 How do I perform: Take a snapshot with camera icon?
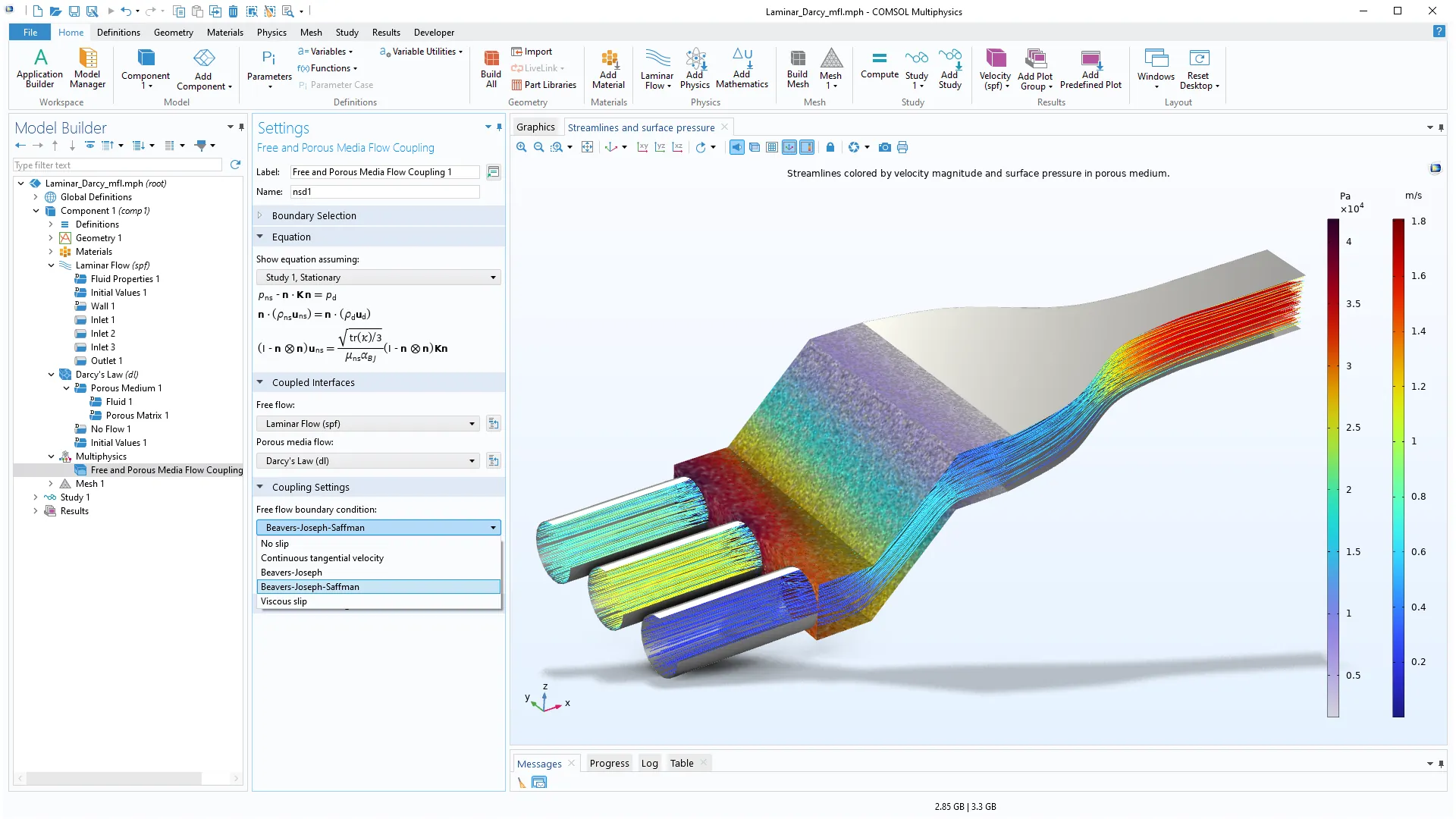click(x=884, y=147)
